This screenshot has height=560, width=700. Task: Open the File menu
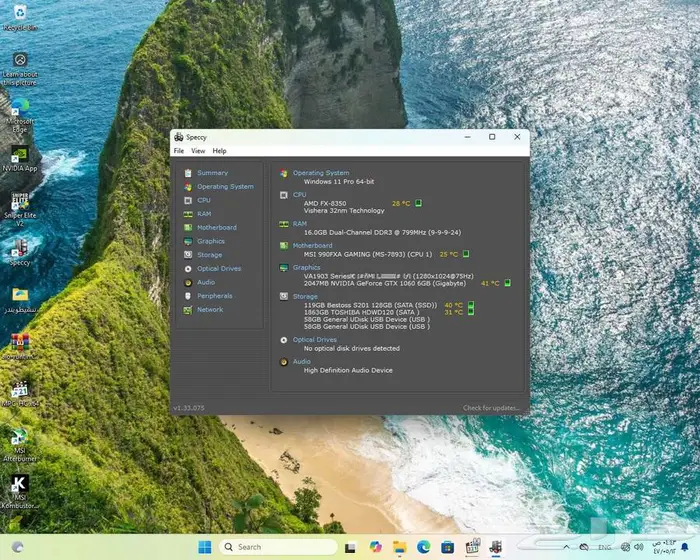coord(179,151)
